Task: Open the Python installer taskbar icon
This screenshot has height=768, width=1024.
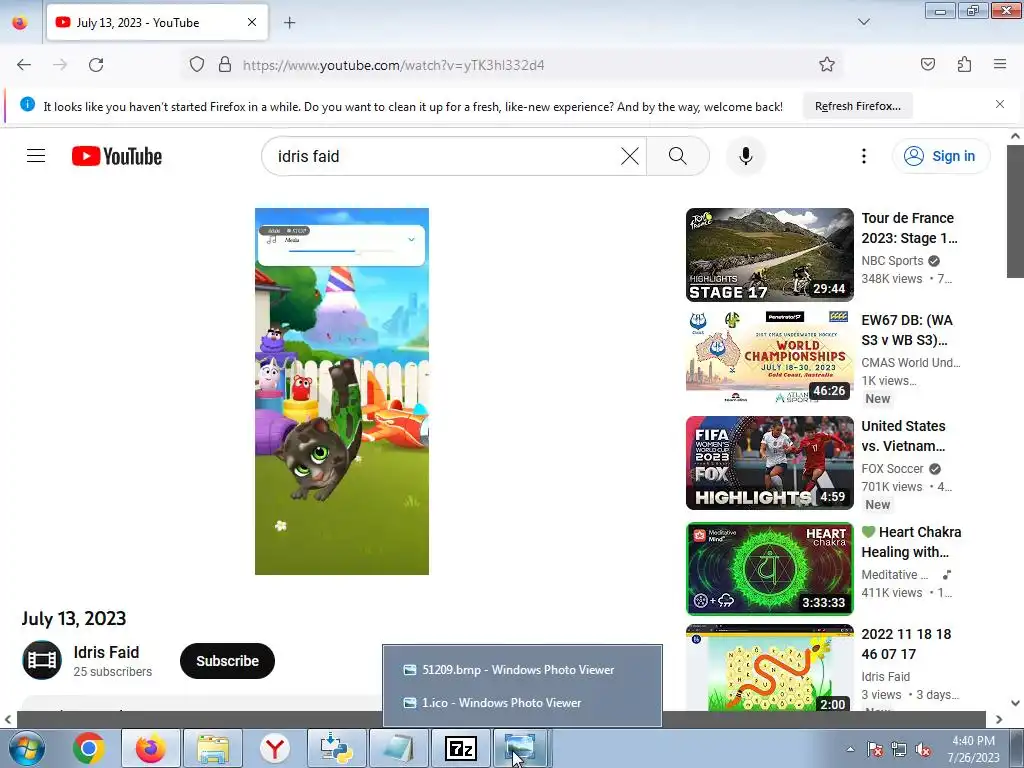Action: (336, 748)
